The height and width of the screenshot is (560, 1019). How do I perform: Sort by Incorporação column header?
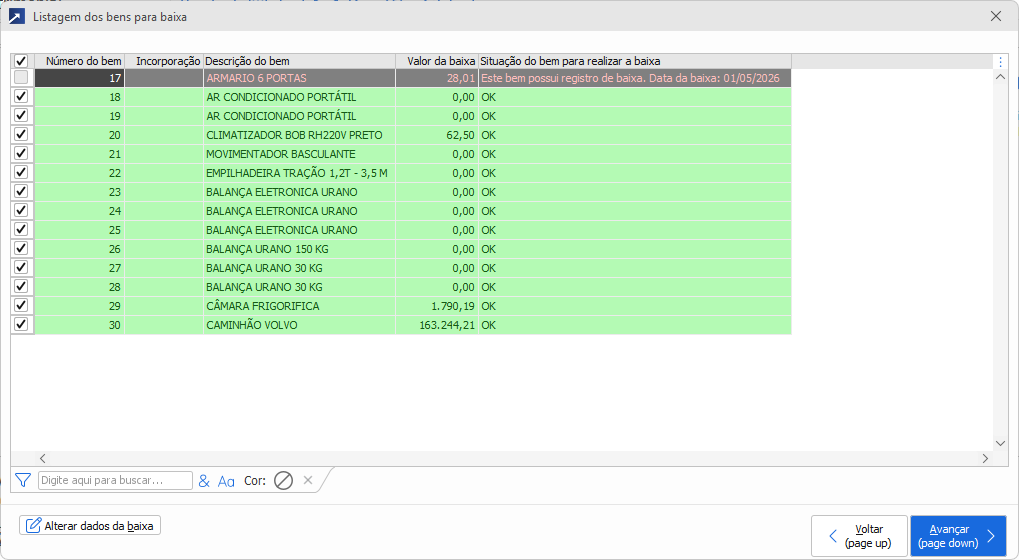click(164, 61)
